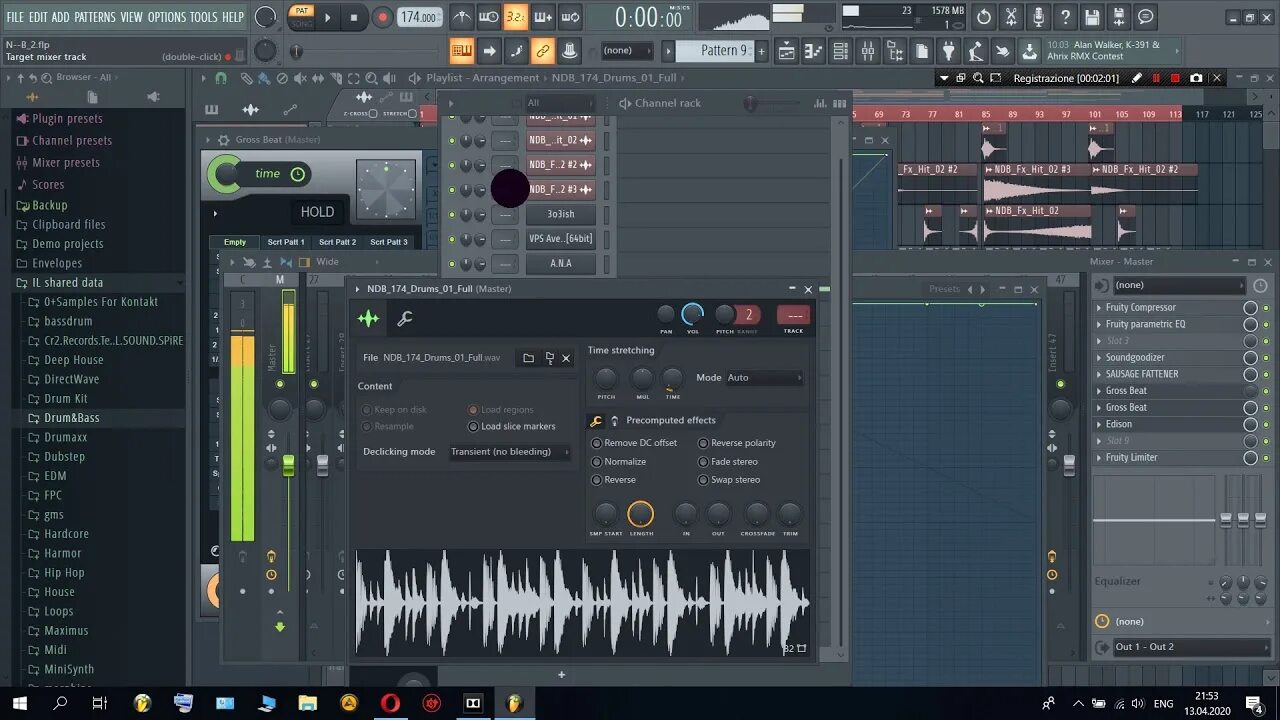Toggle the 3.2 countdown before recording icon
Viewport: 1280px width, 720px height.
[x=516, y=17]
